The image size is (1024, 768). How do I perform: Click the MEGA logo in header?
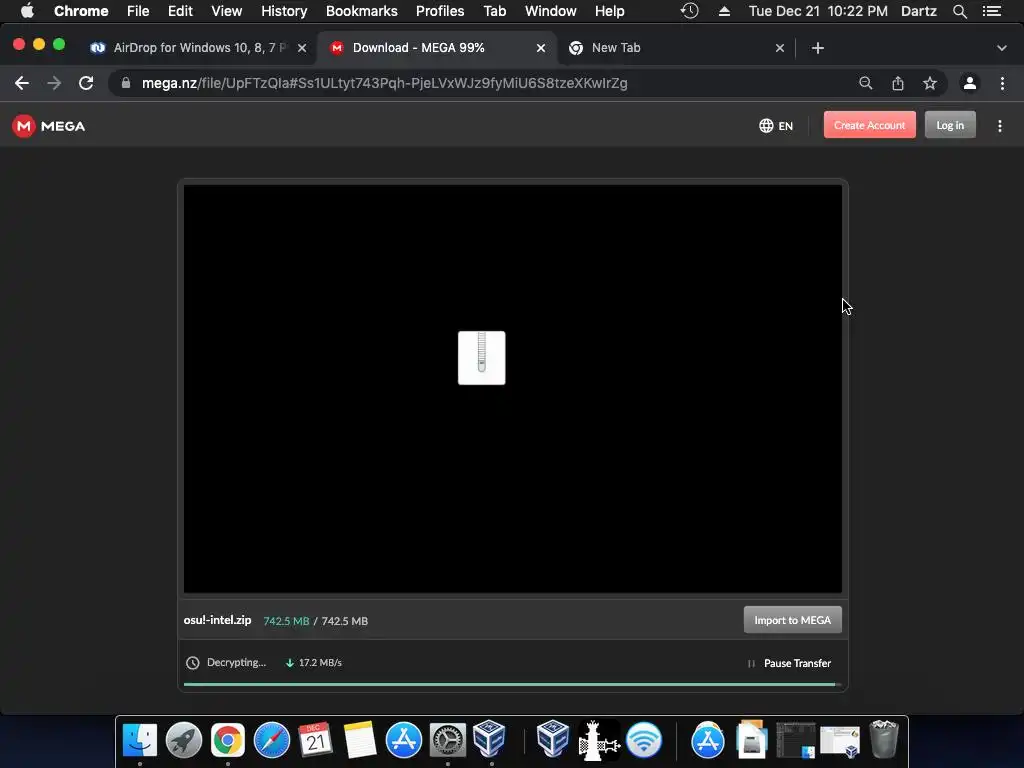(49, 126)
